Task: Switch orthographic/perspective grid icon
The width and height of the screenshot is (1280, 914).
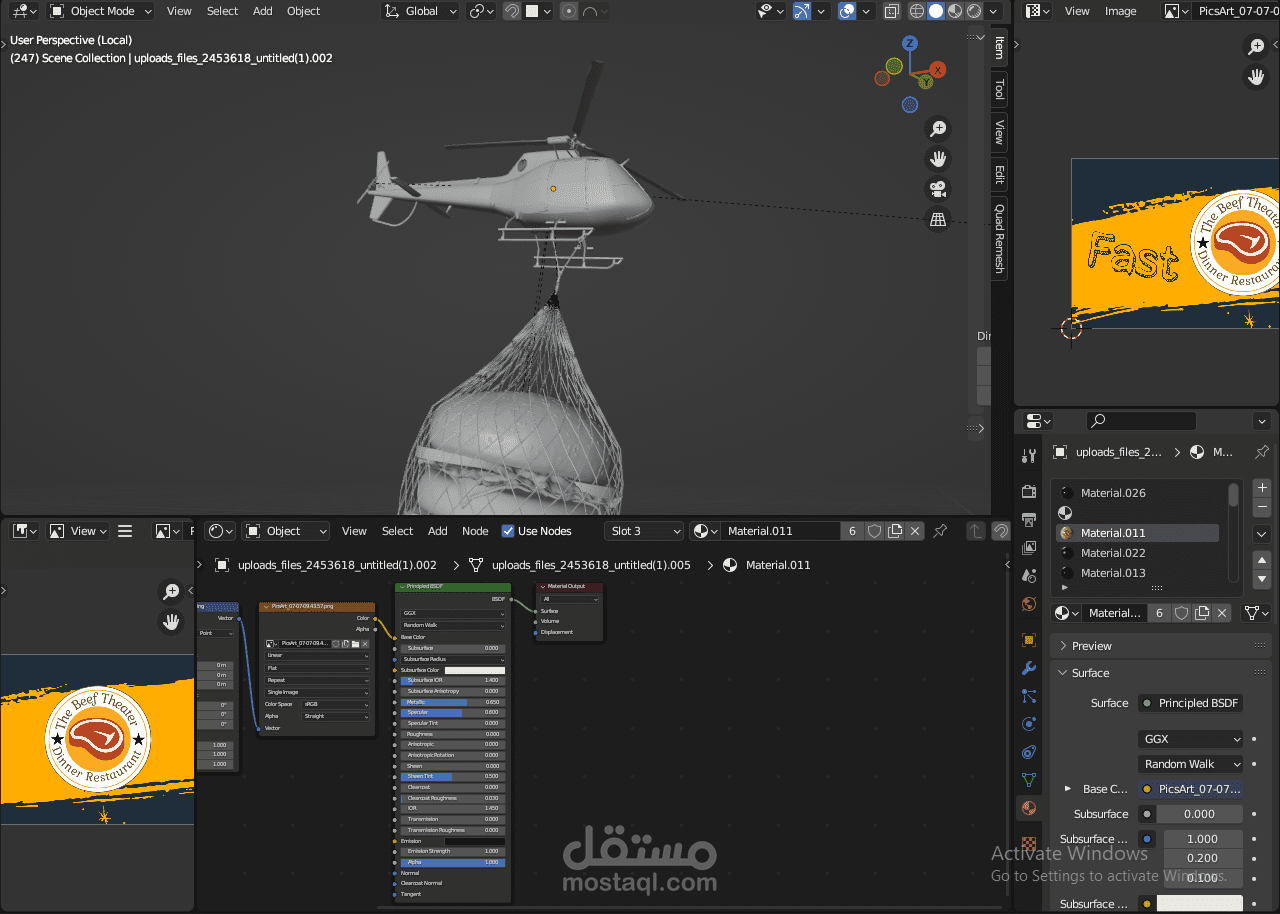Action: point(938,219)
